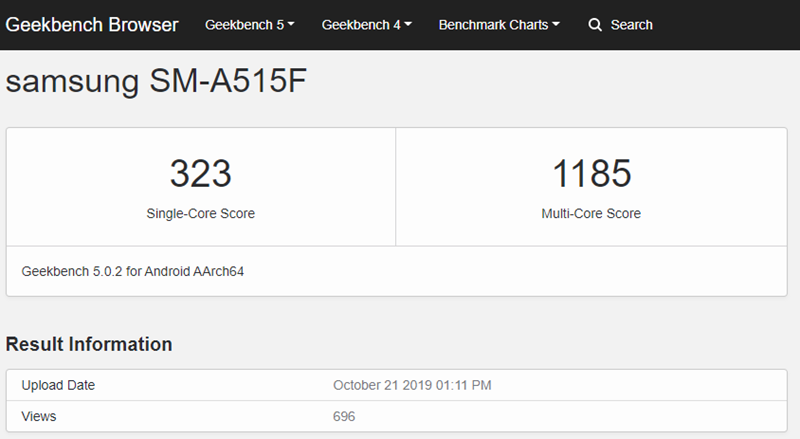800x439 pixels.
Task: Open the Benchmark Charts dropdown
Action: pos(499,25)
